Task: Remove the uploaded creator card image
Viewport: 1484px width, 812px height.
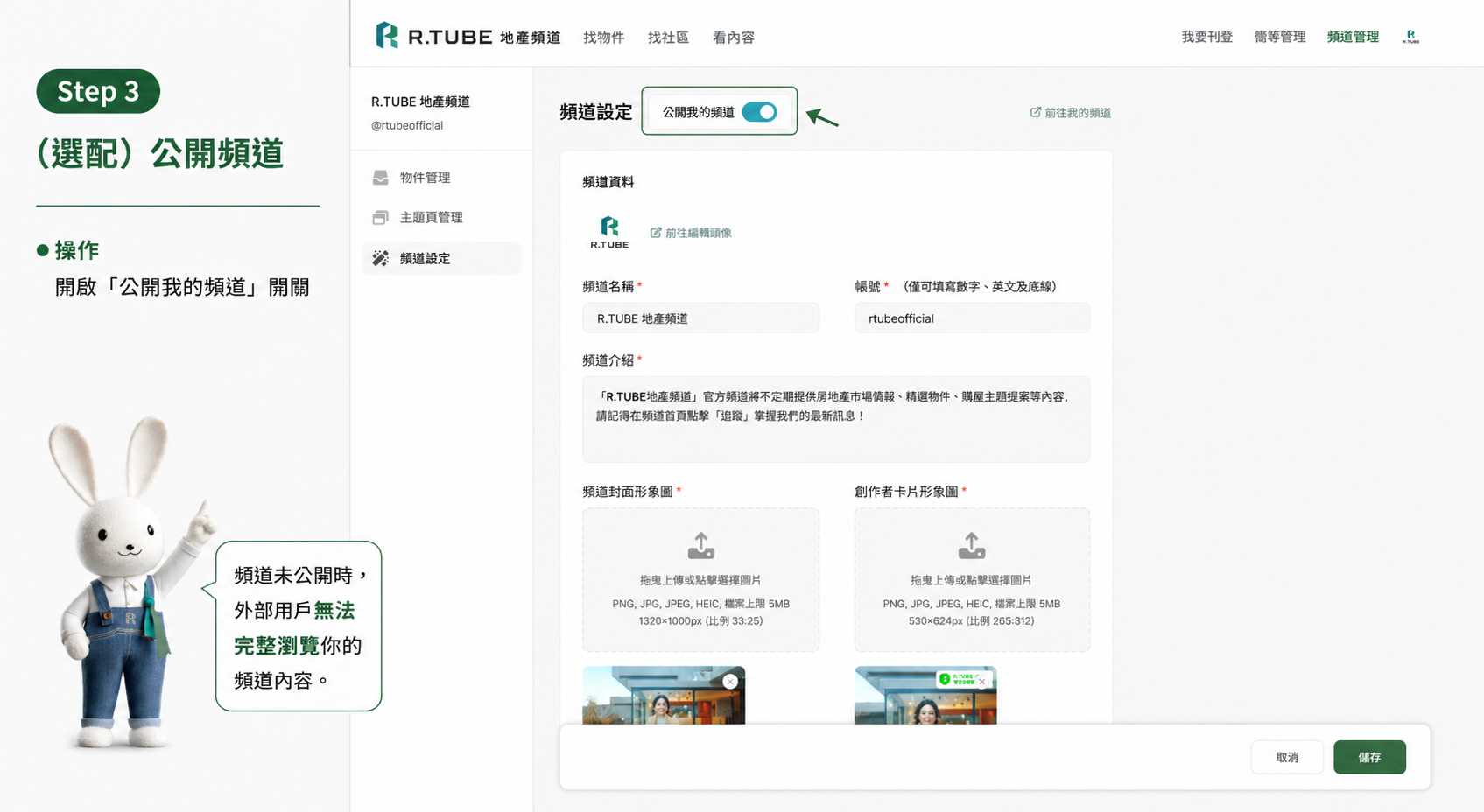Action: (x=982, y=682)
